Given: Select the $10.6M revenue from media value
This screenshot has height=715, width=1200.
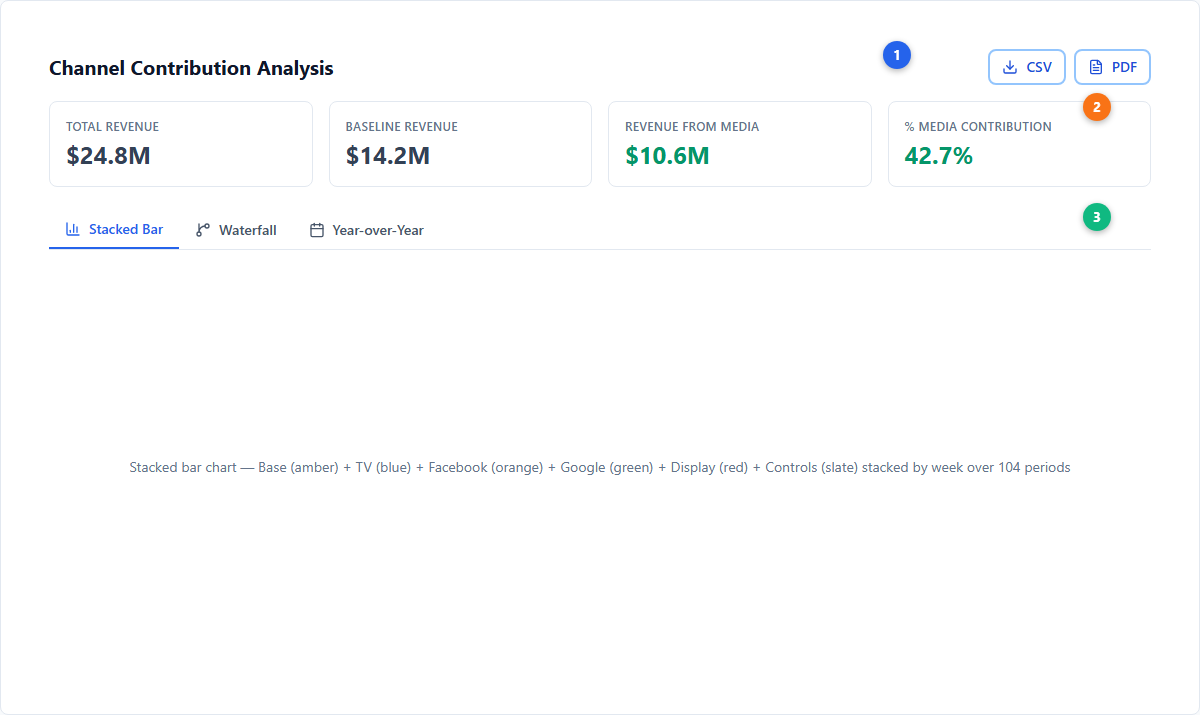Looking at the screenshot, I should [667, 155].
